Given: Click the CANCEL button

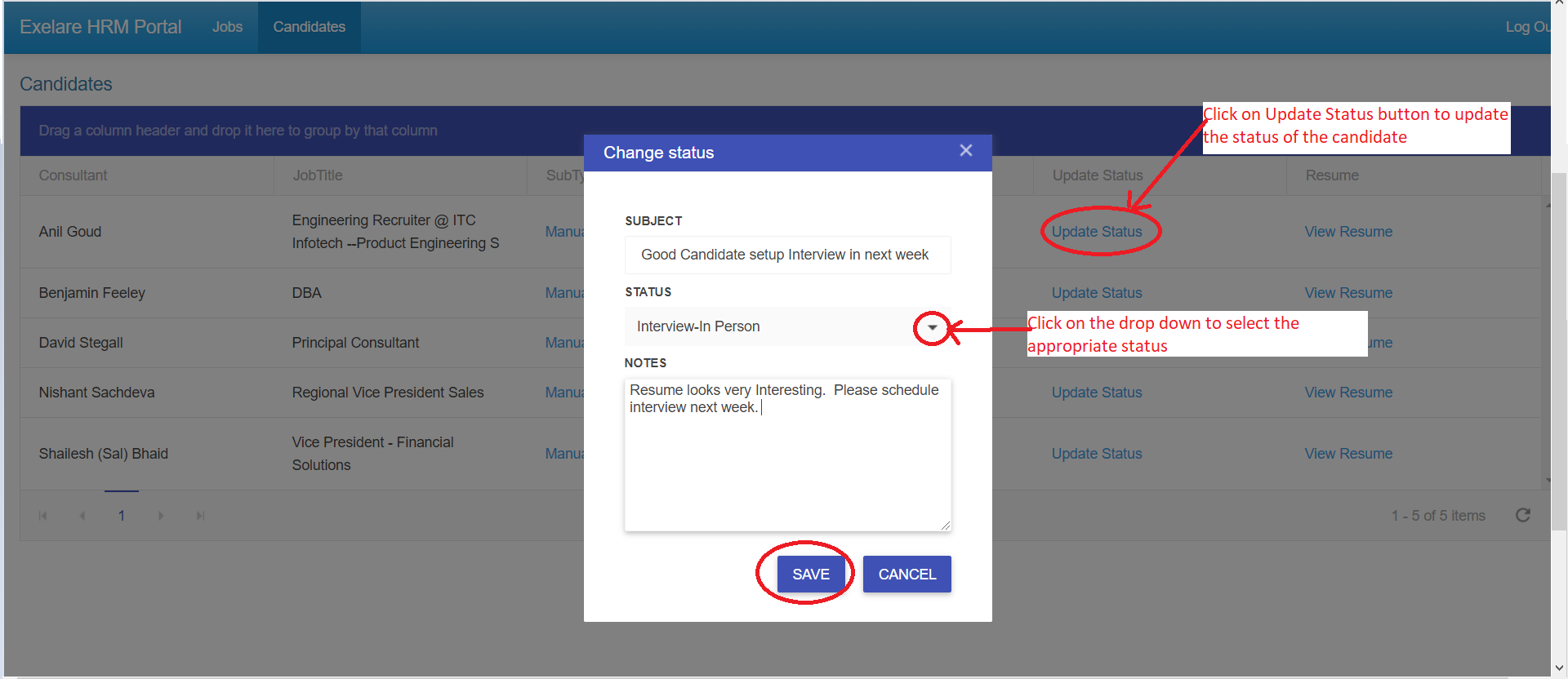Looking at the screenshot, I should pos(907,575).
